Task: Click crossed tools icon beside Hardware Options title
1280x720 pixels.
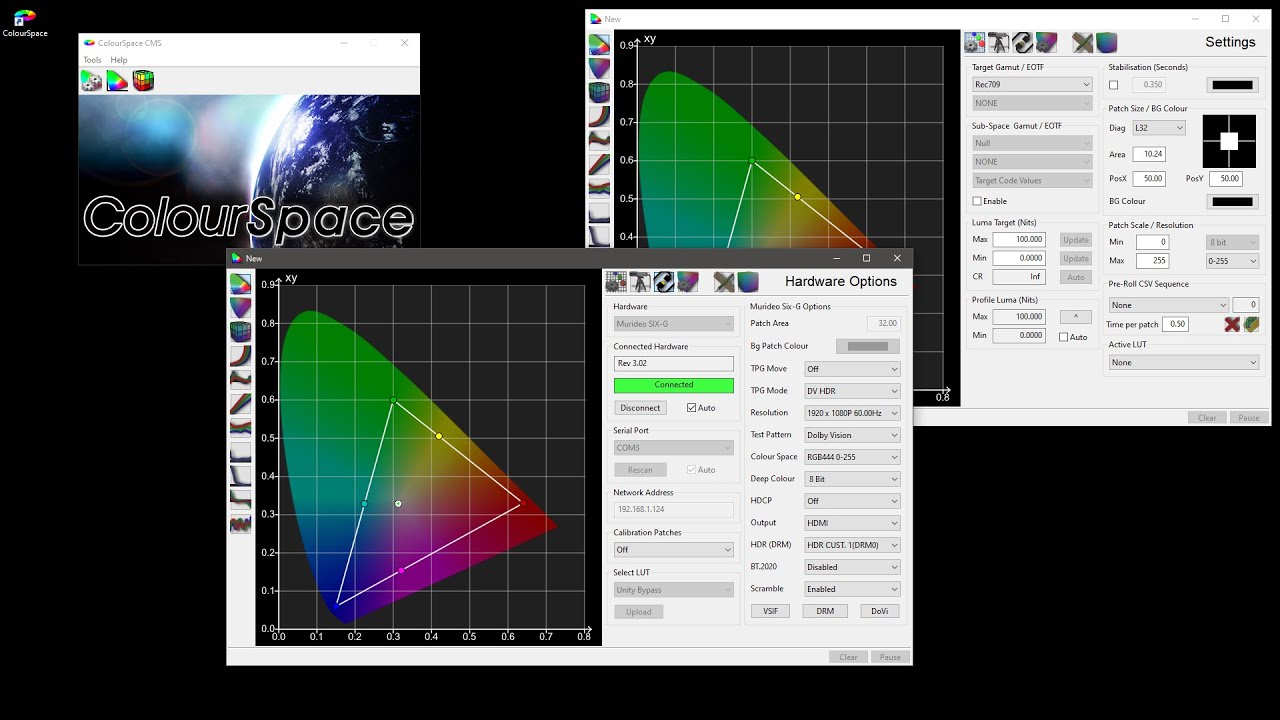Action: click(724, 282)
